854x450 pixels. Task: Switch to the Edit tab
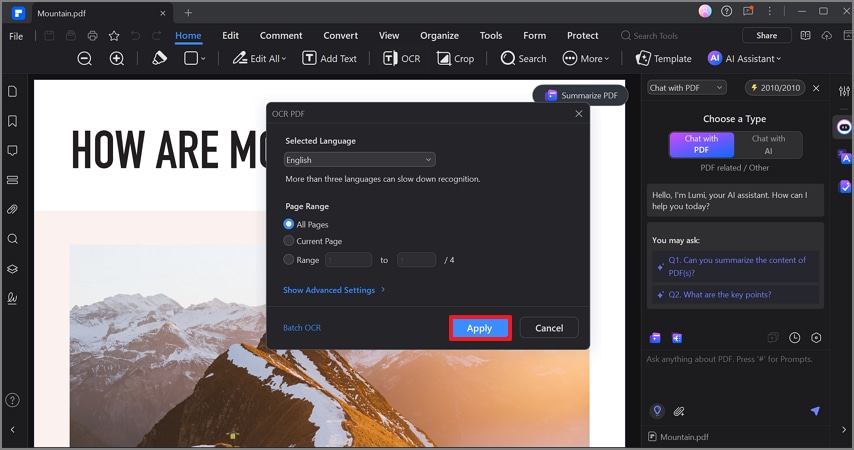point(230,35)
